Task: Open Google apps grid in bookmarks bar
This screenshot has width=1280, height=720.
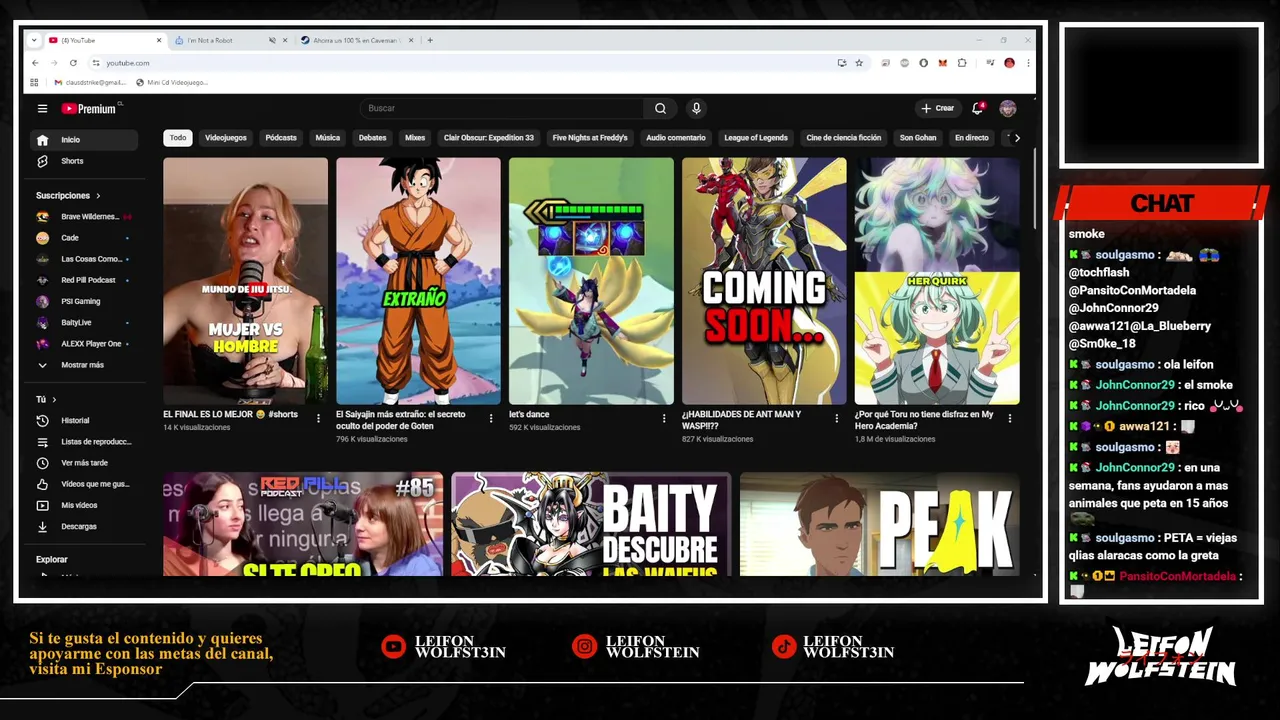Action: (x=34, y=82)
